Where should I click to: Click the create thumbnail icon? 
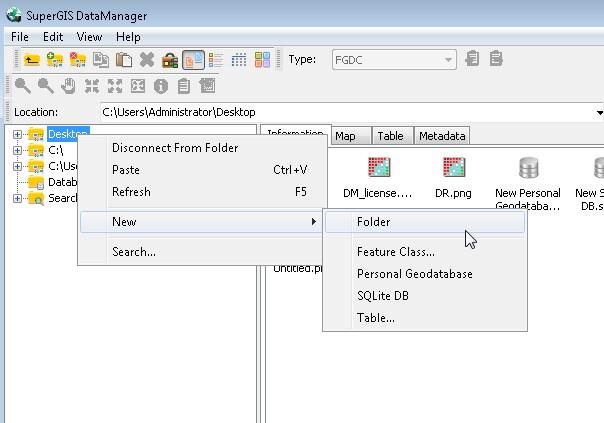coord(207,86)
